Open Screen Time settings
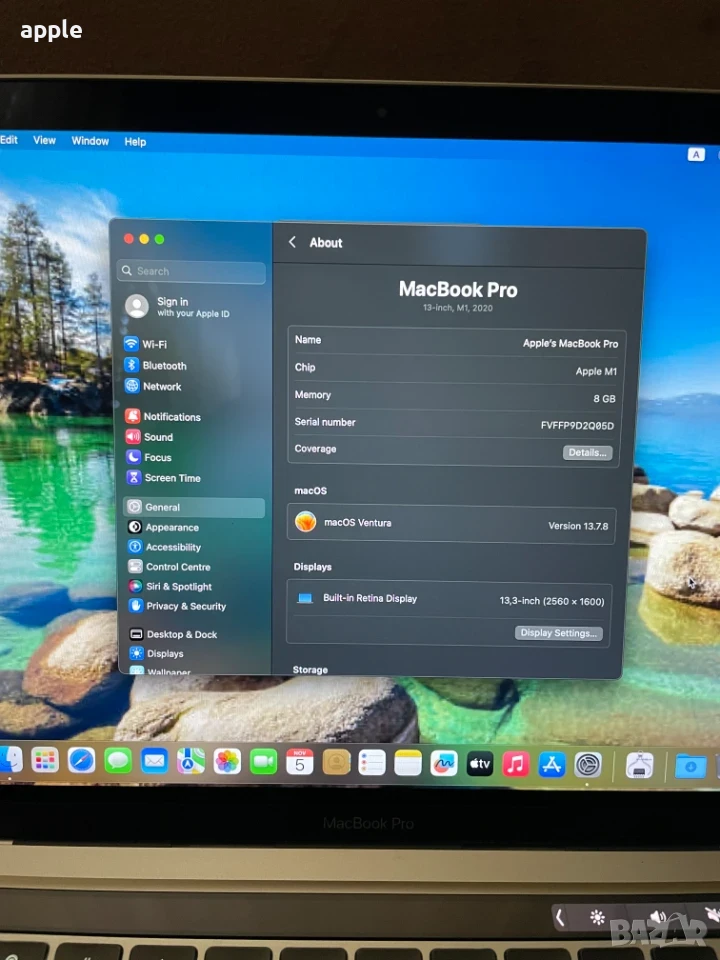 pyautogui.click(x=163, y=478)
